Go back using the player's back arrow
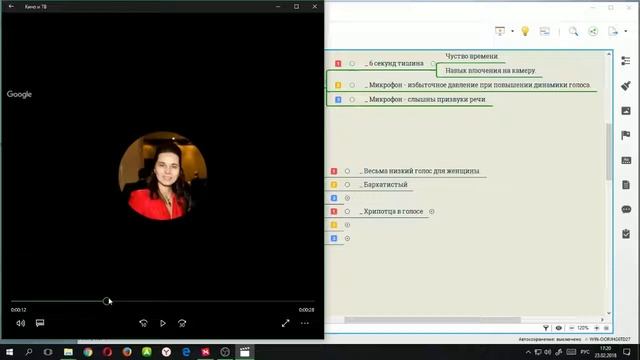This screenshot has width=640, height=360. [11, 7]
